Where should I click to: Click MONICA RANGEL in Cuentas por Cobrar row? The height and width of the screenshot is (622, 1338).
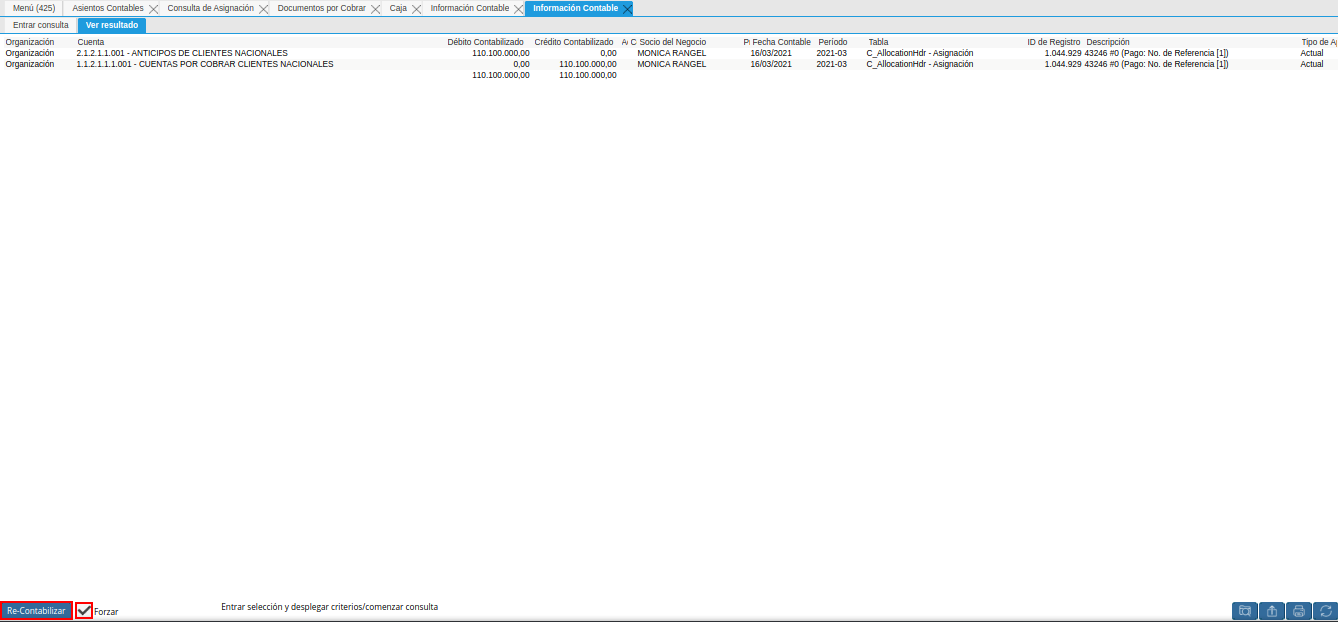coord(672,64)
